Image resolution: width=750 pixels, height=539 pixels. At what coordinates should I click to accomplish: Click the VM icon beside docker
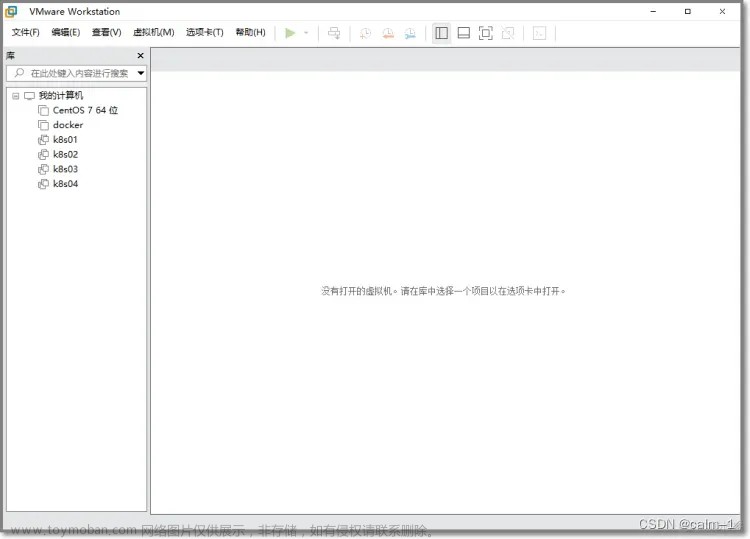coord(43,125)
